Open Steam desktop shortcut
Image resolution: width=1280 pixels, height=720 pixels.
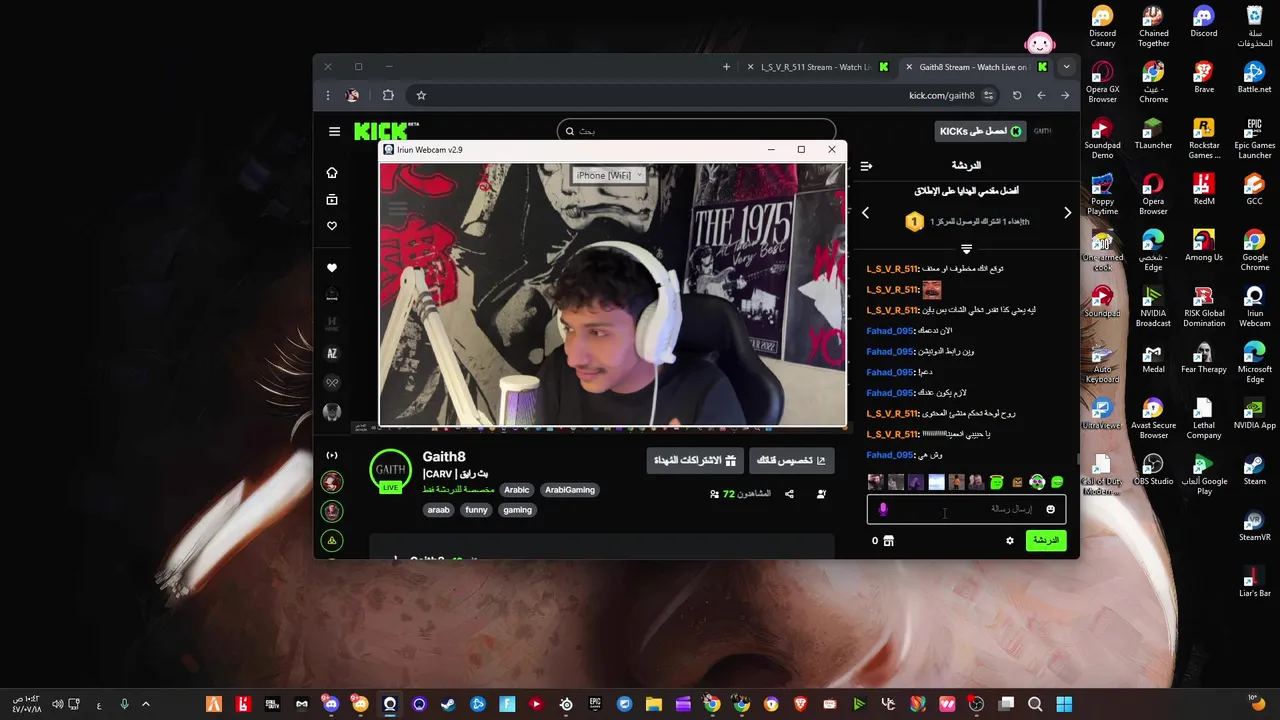(x=1254, y=470)
